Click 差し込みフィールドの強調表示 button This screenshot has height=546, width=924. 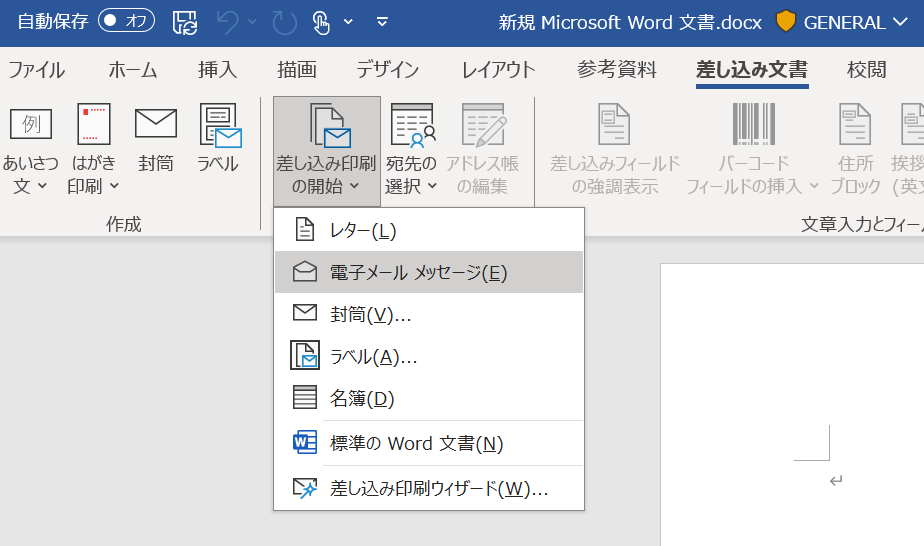pyautogui.click(x=615, y=149)
